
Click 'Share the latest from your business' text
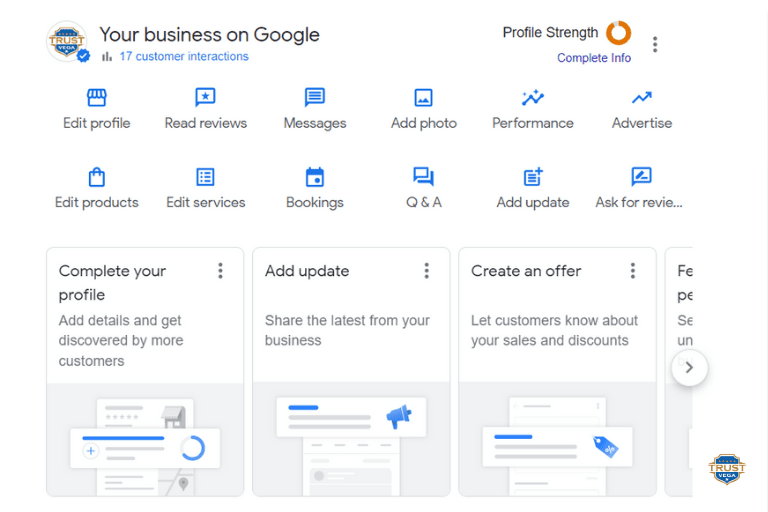point(347,330)
